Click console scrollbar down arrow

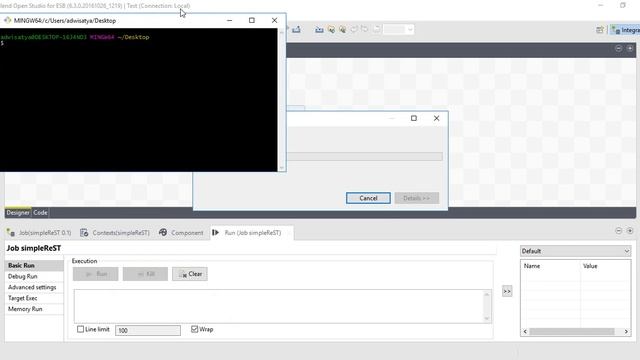click(487, 318)
